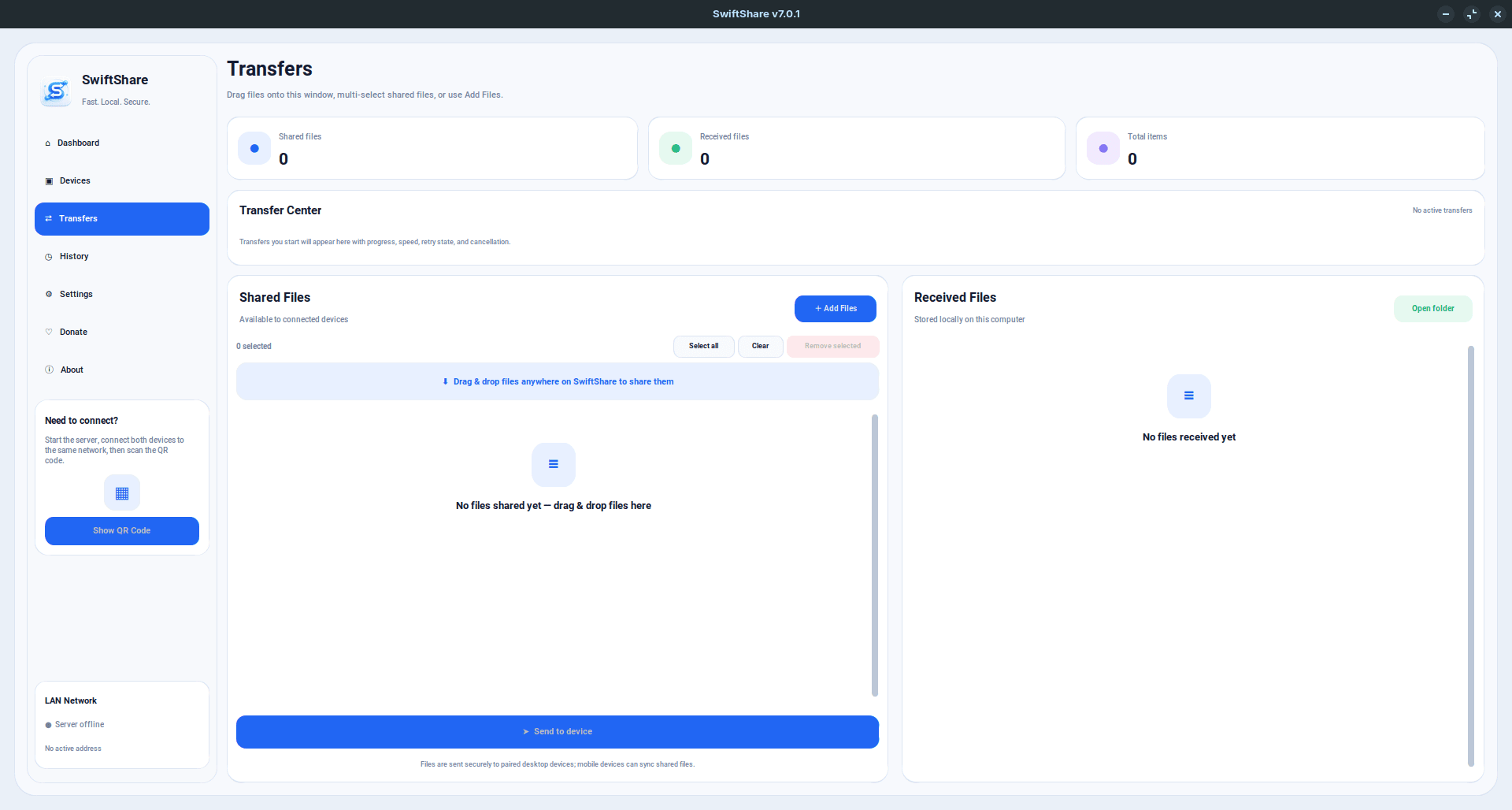Click the Received files green dot icon
The width and height of the screenshot is (1512, 810).
[676, 148]
